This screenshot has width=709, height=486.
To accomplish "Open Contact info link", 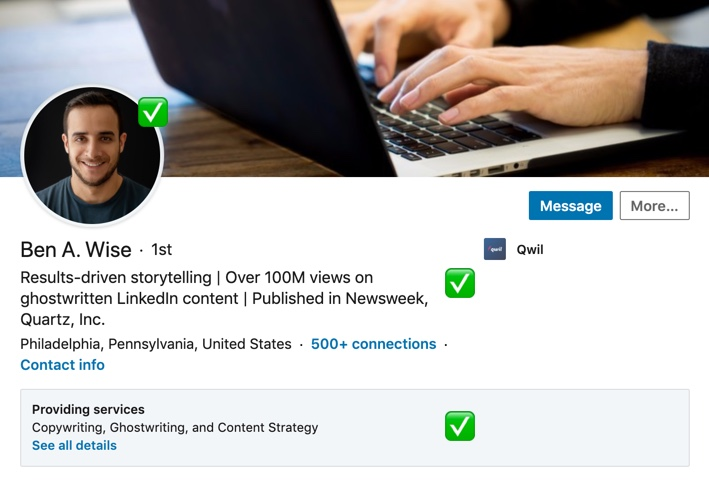I will [62, 365].
